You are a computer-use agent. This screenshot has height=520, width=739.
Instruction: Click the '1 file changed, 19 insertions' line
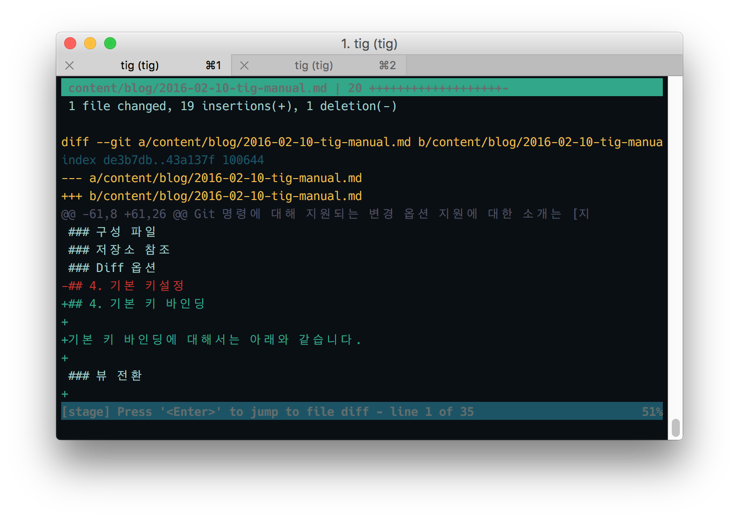pos(232,106)
